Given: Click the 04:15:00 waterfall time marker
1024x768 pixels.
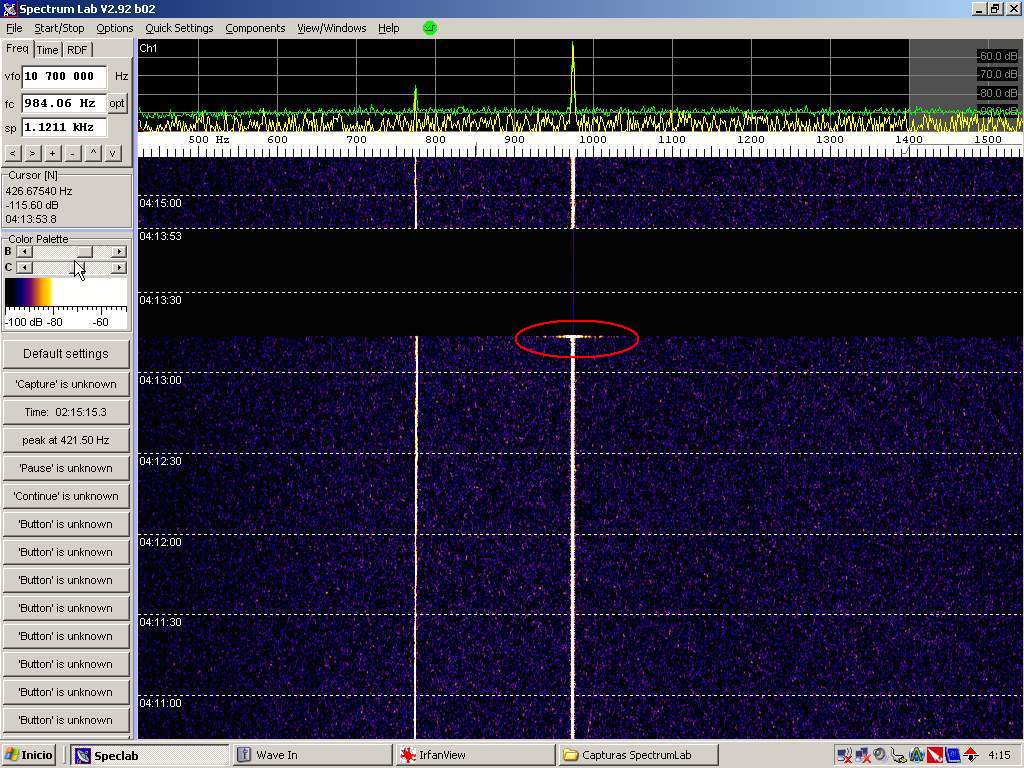Looking at the screenshot, I should 160,203.
